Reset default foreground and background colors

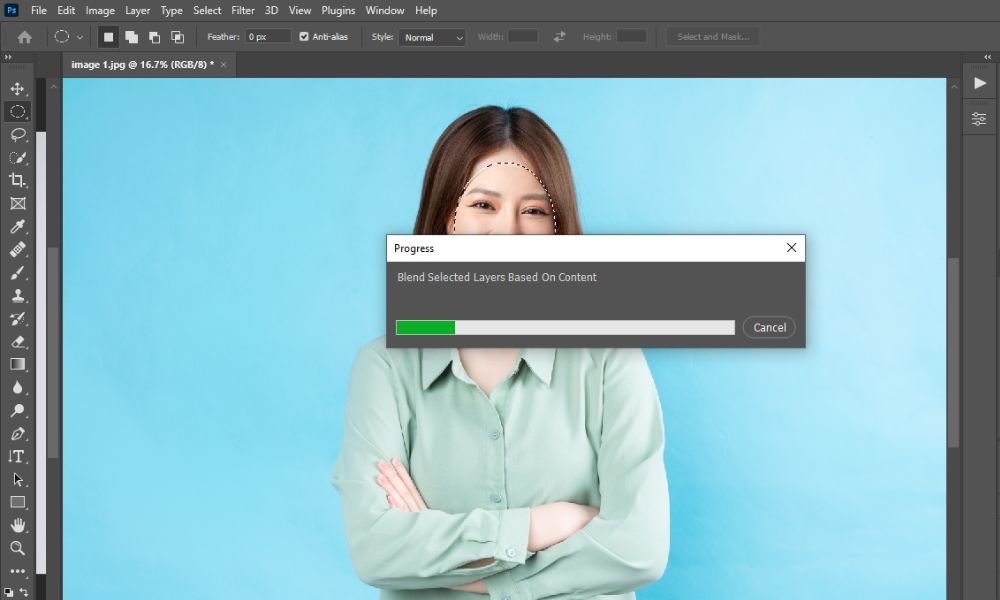(x=8, y=592)
